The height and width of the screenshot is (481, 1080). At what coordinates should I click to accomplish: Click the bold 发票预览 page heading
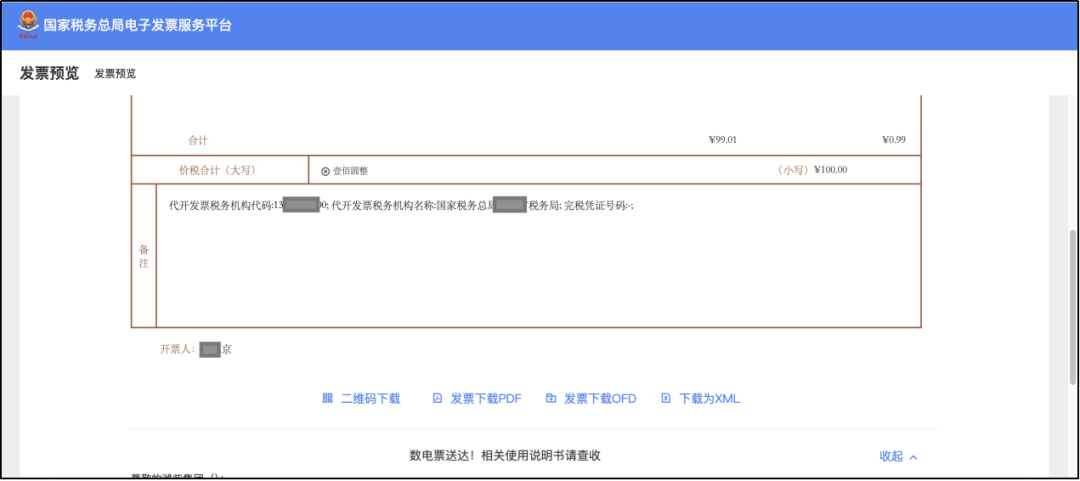[50, 73]
